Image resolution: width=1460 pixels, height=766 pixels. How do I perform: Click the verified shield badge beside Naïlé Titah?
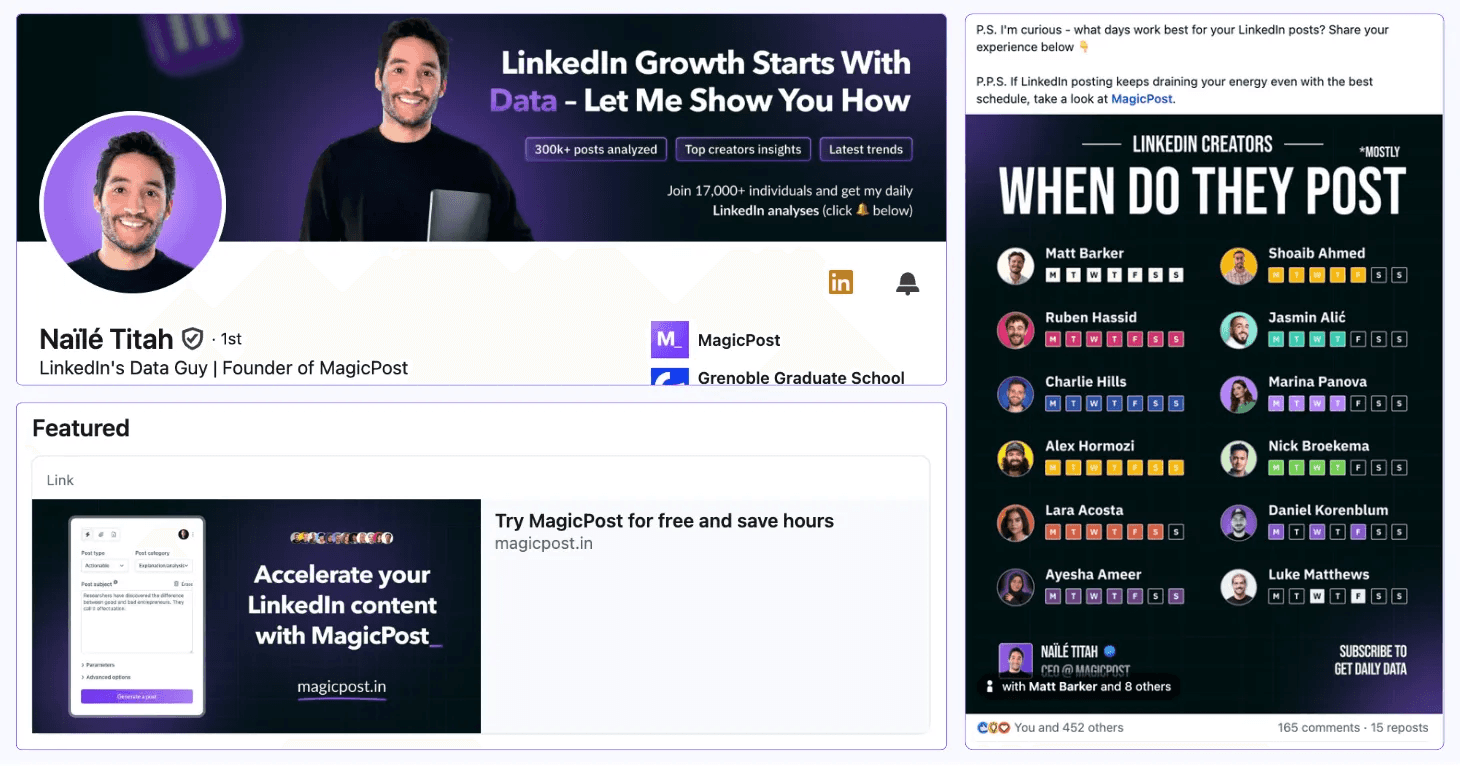(193, 339)
